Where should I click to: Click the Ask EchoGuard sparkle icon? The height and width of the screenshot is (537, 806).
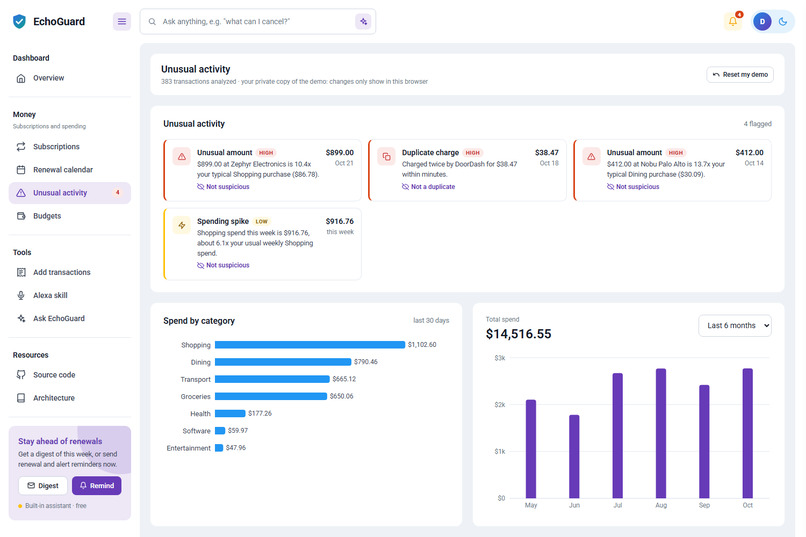tap(21, 319)
